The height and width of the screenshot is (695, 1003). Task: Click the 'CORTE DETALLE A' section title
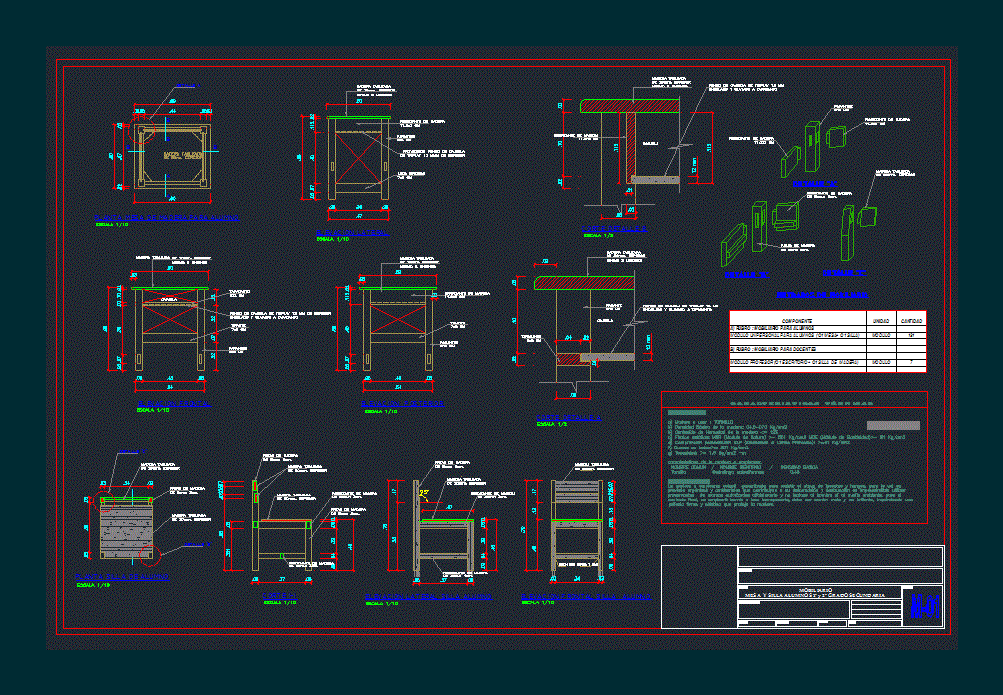coord(569,418)
